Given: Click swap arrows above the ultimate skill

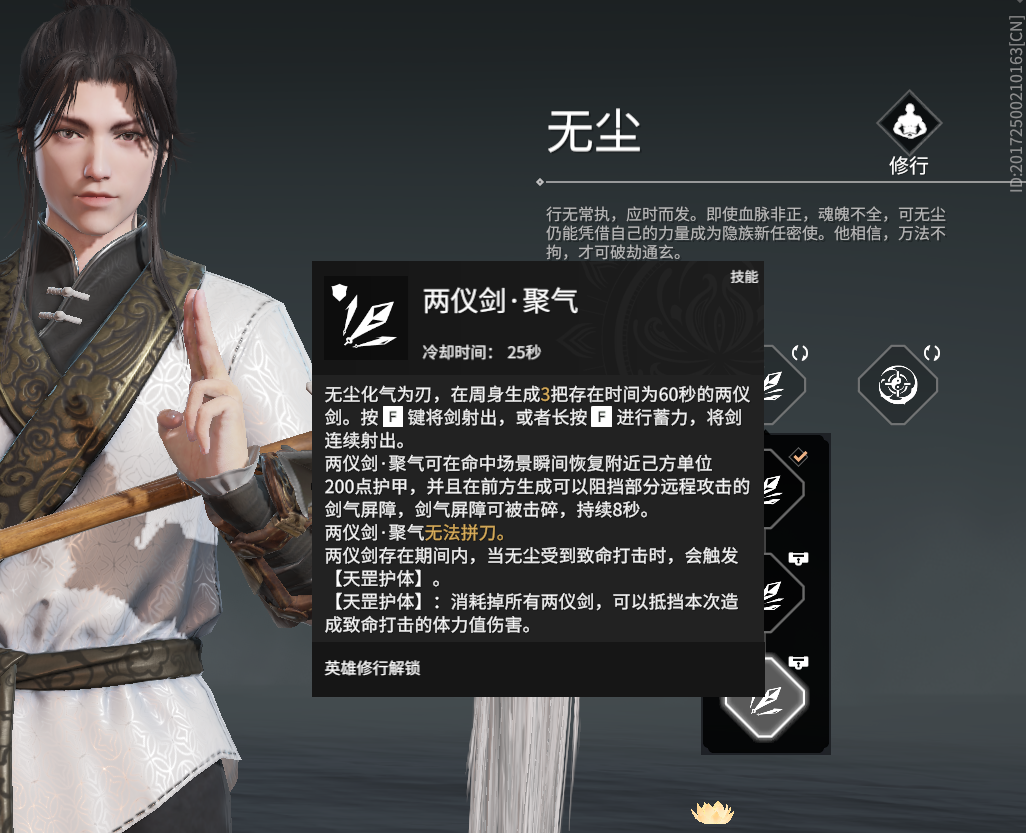Looking at the screenshot, I should click(x=932, y=353).
